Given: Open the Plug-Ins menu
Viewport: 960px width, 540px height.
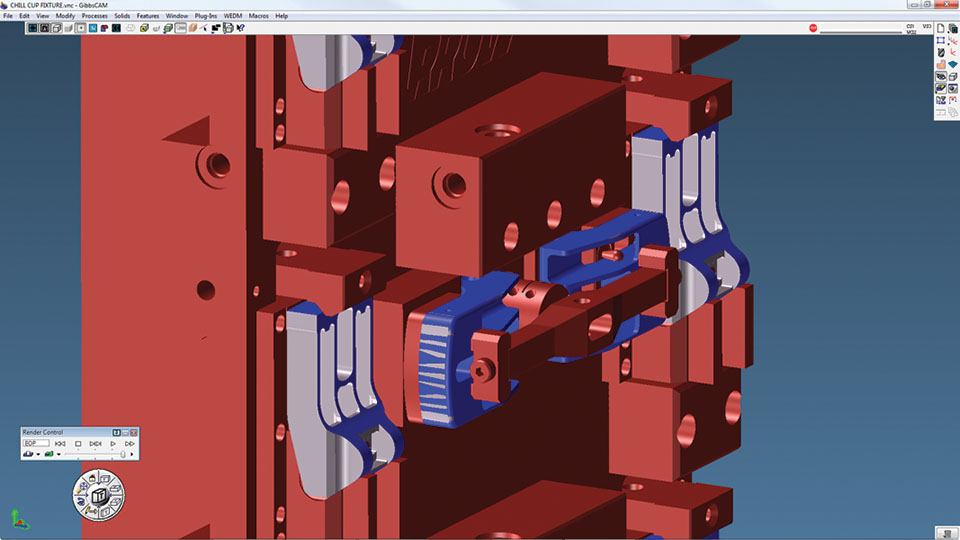Looking at the screenshot, I should pos(206,16).
